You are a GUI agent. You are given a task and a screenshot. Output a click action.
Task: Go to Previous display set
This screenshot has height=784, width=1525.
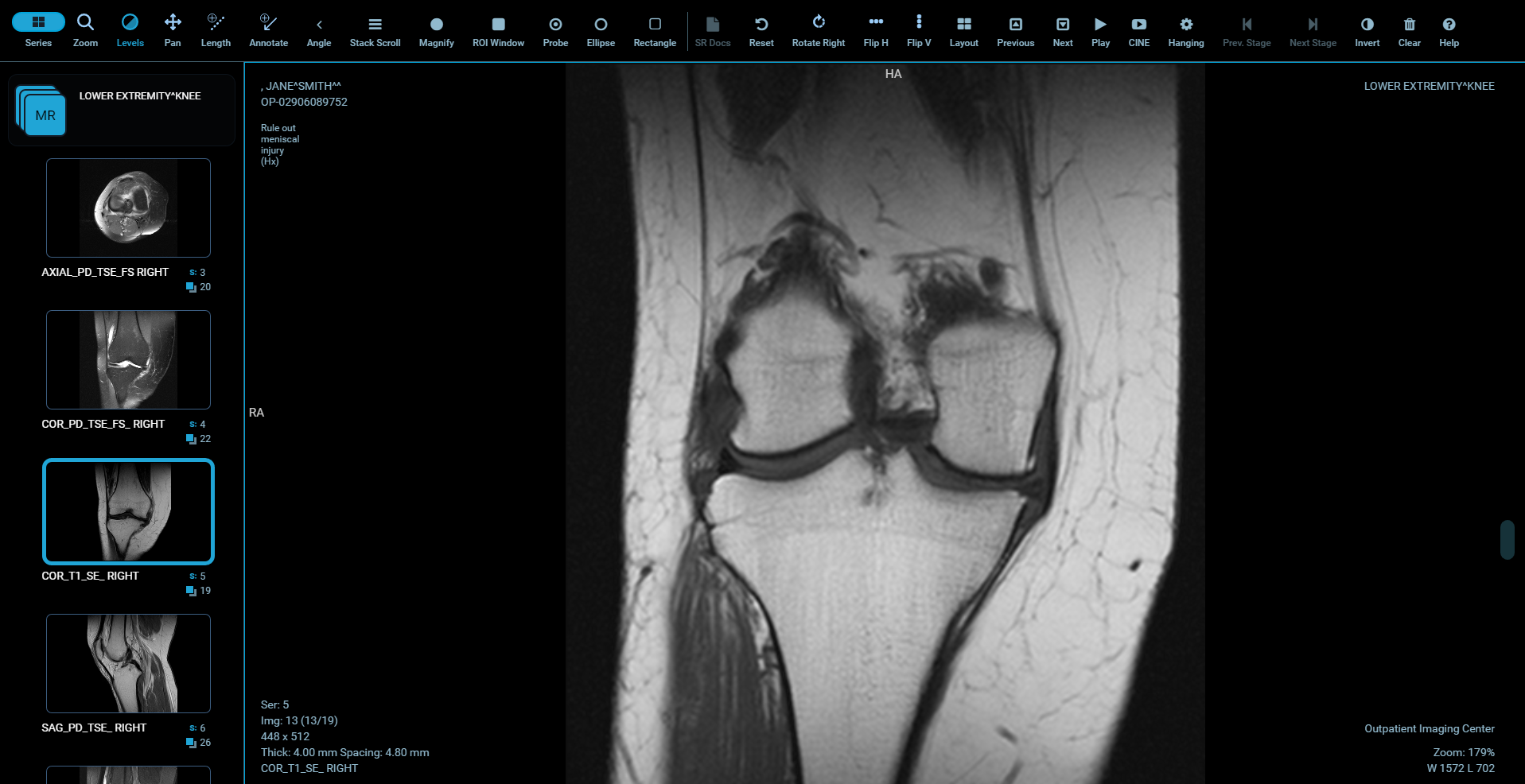1016,30
